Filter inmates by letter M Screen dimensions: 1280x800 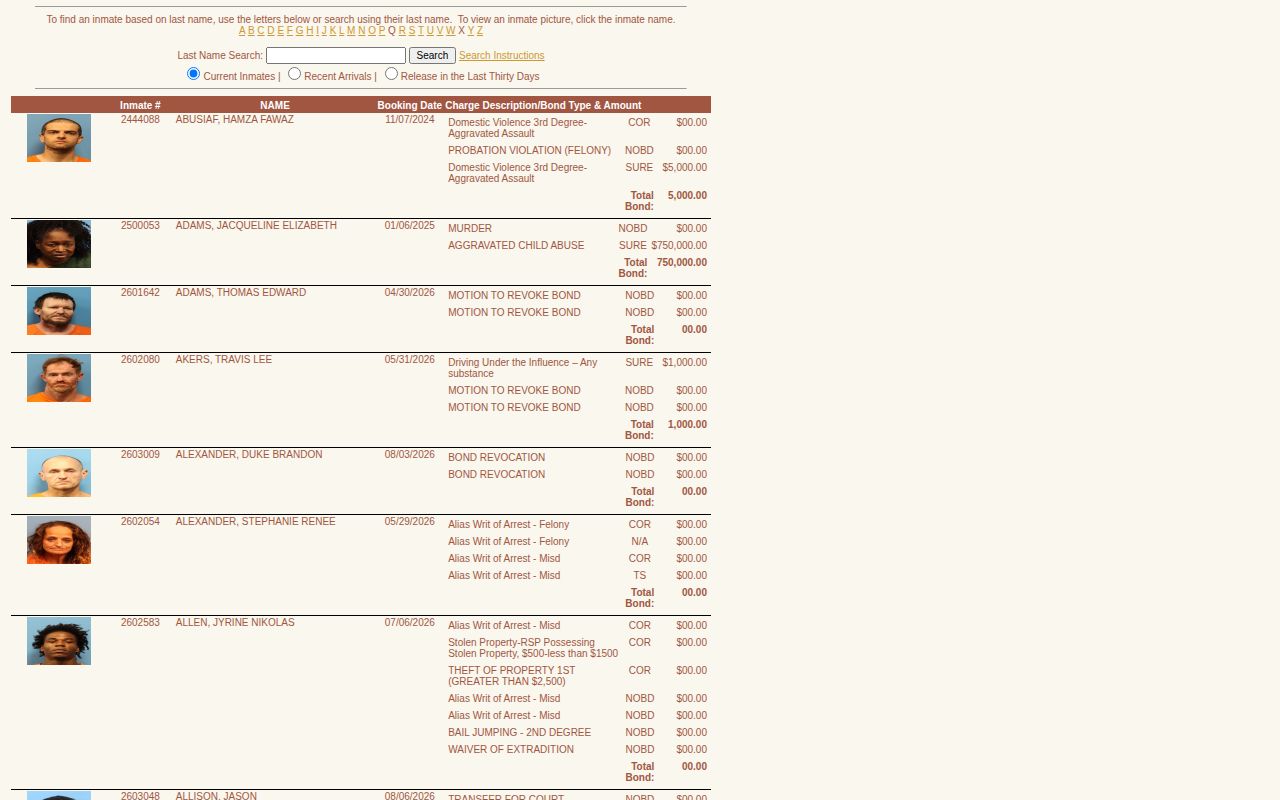351,31
